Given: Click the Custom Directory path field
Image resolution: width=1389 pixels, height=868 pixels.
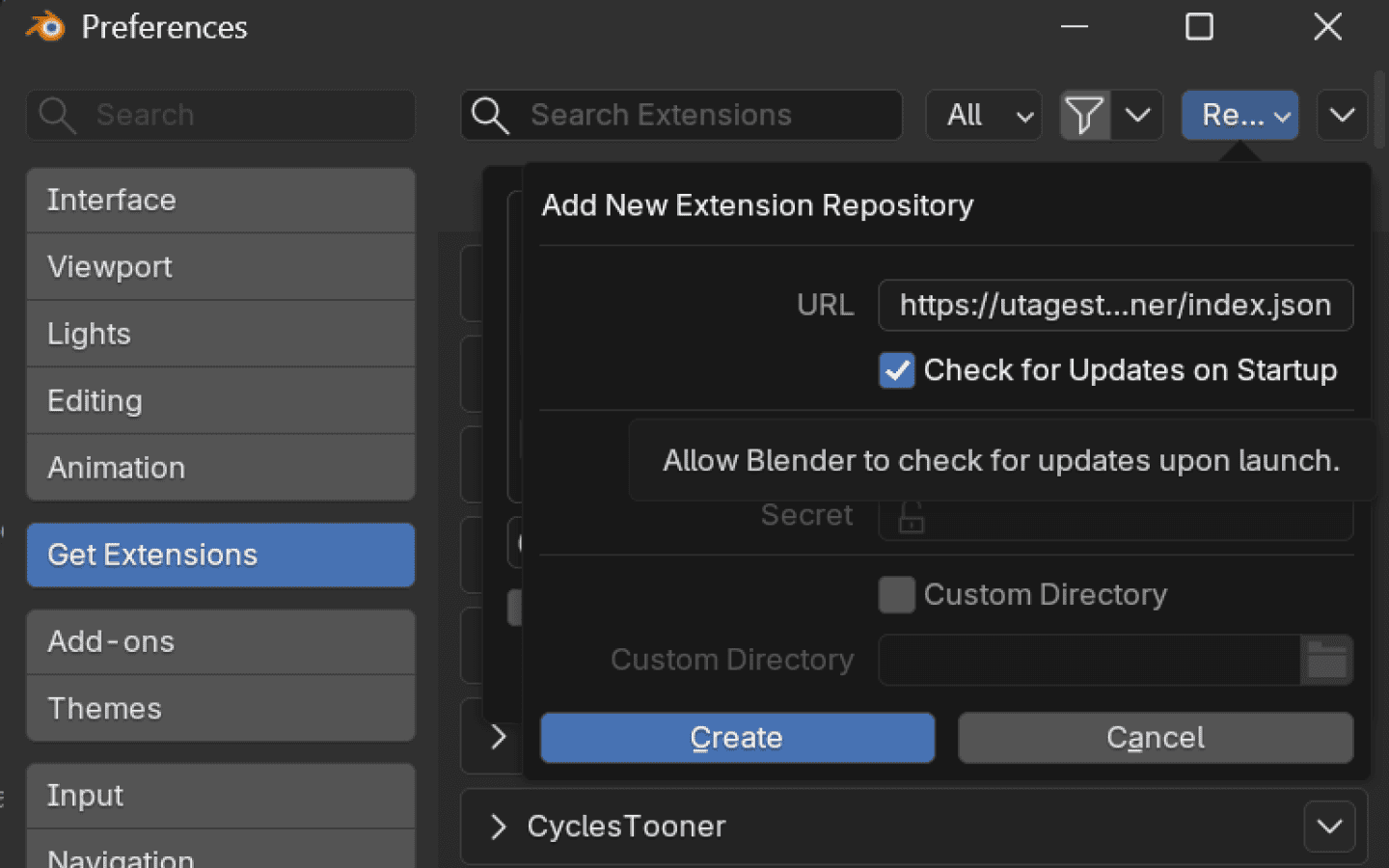Looking at the screenshot, I should pos(1089,660).
